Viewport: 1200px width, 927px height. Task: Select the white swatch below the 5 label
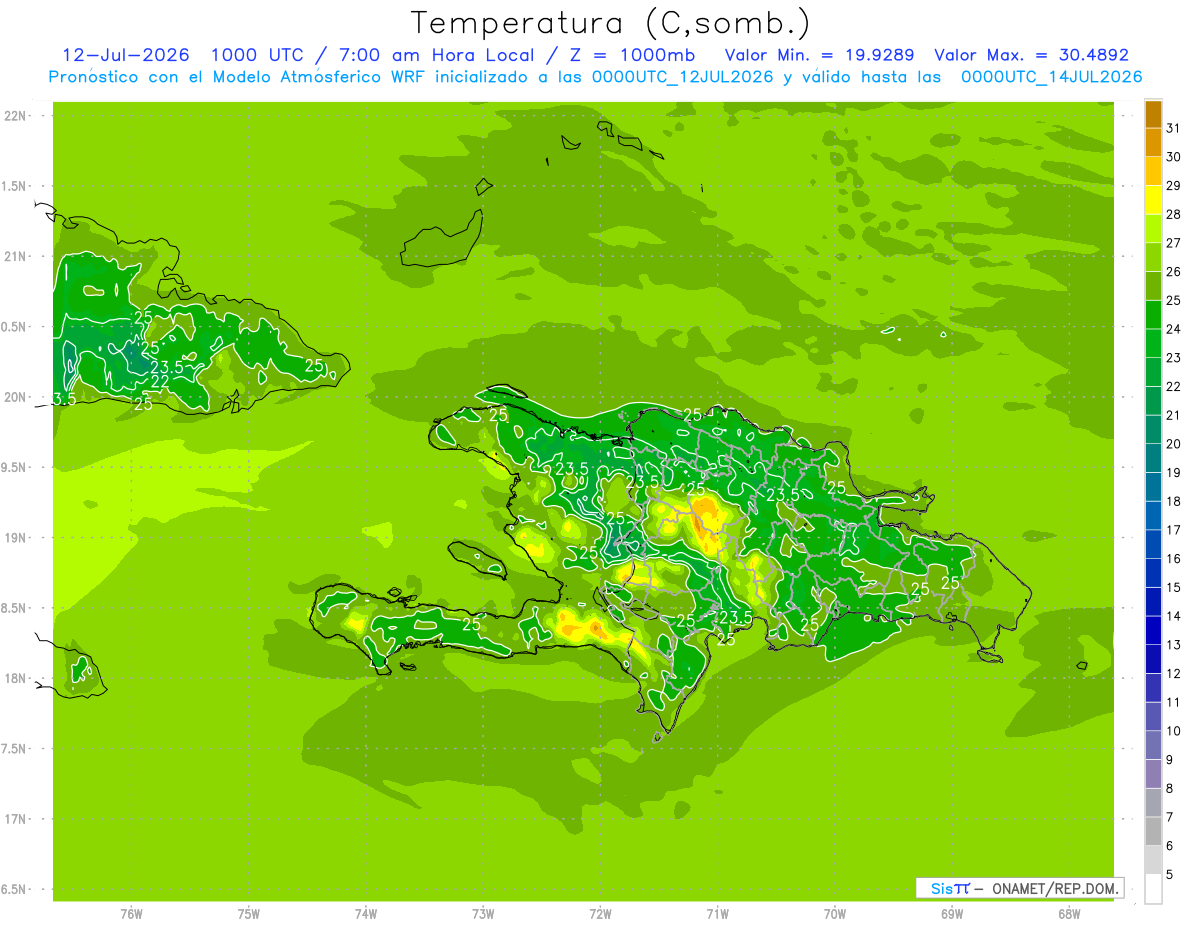(1153, 889)
